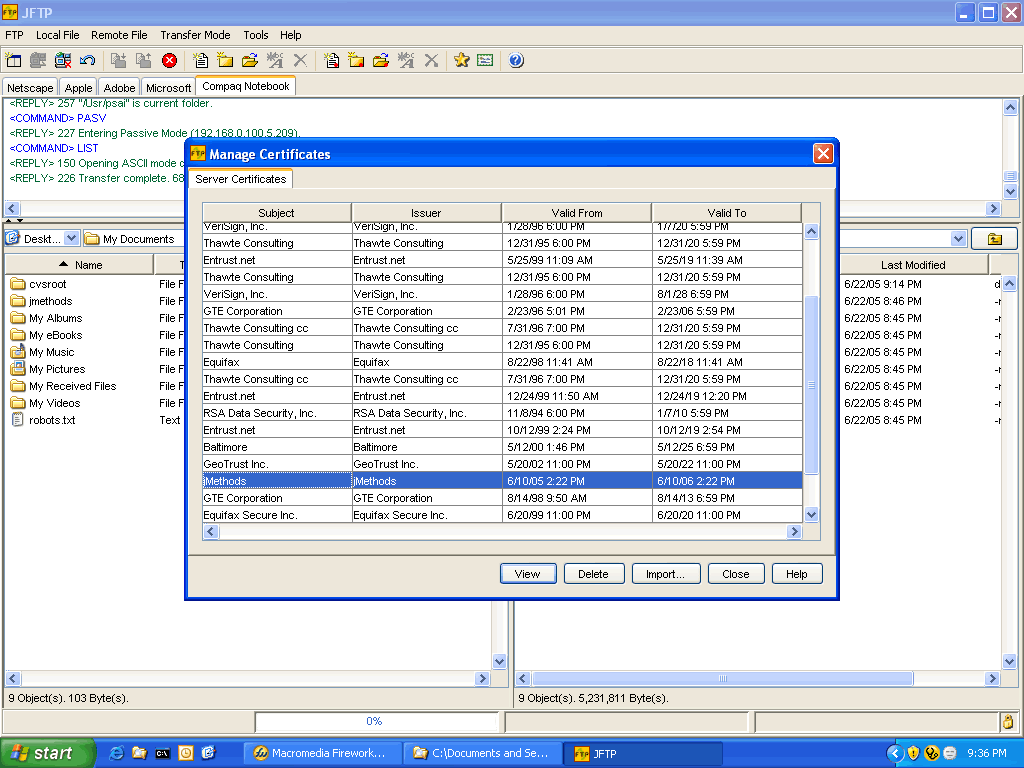Create a new local folder from the toolbar

pyautogui.click(x=225, y=61)
